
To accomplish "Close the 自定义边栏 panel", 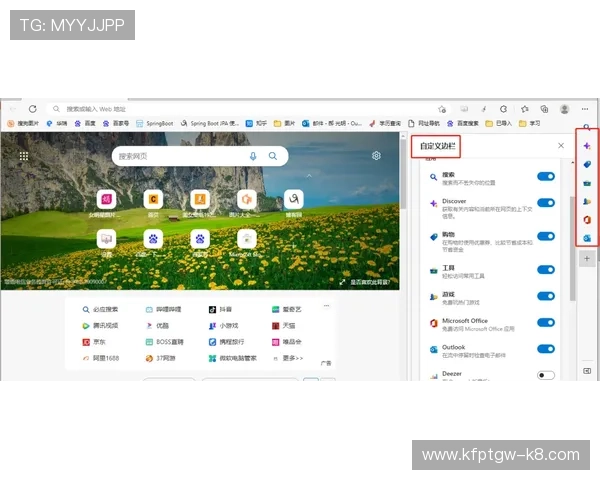I will coord(560,146).
